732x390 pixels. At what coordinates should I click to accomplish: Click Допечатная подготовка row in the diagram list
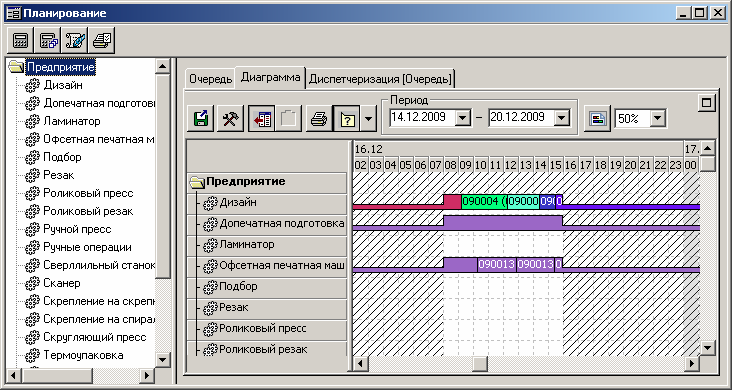coord(267,224)
